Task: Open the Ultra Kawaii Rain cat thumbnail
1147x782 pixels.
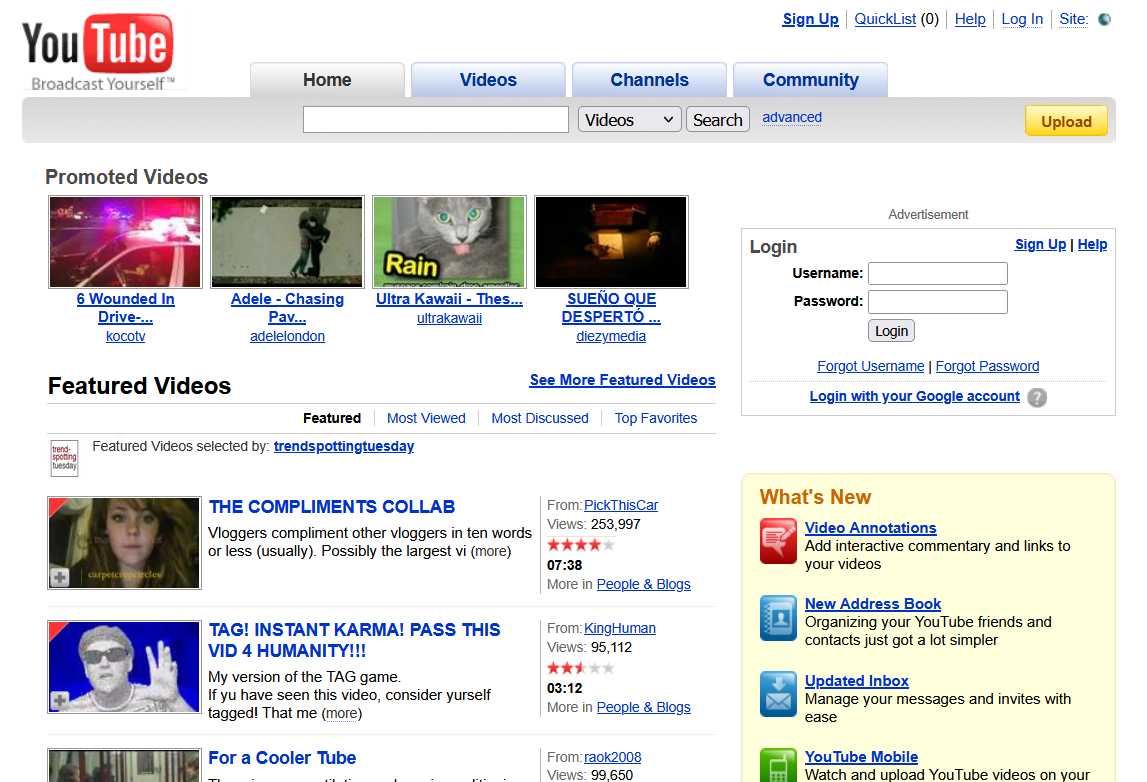Action: point(449,241)
